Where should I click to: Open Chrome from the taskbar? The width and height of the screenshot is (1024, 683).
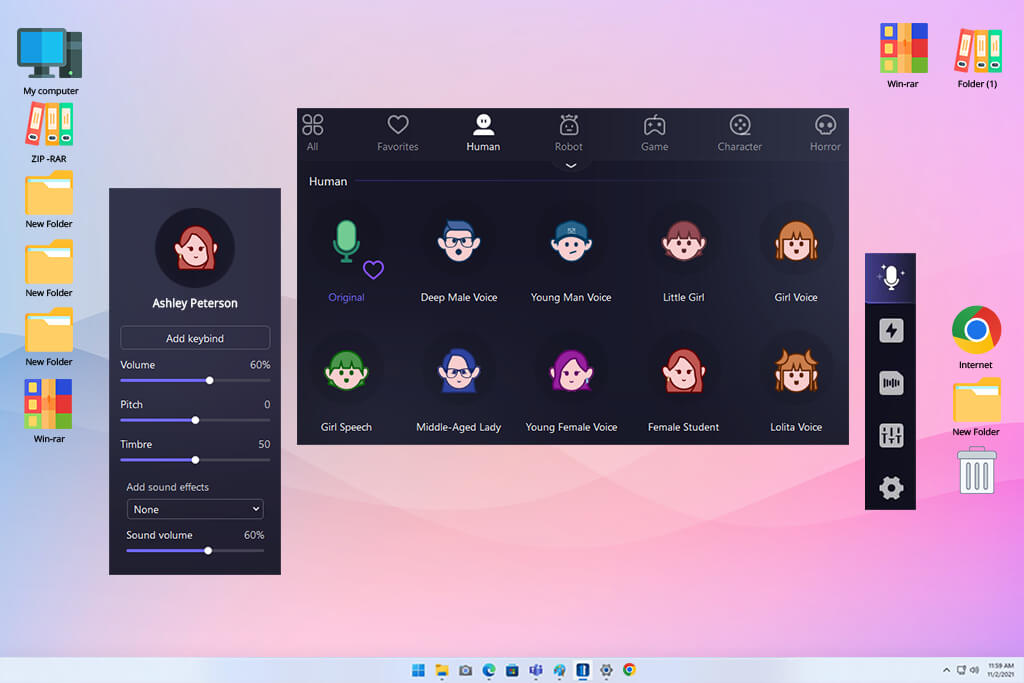(630, 670)
